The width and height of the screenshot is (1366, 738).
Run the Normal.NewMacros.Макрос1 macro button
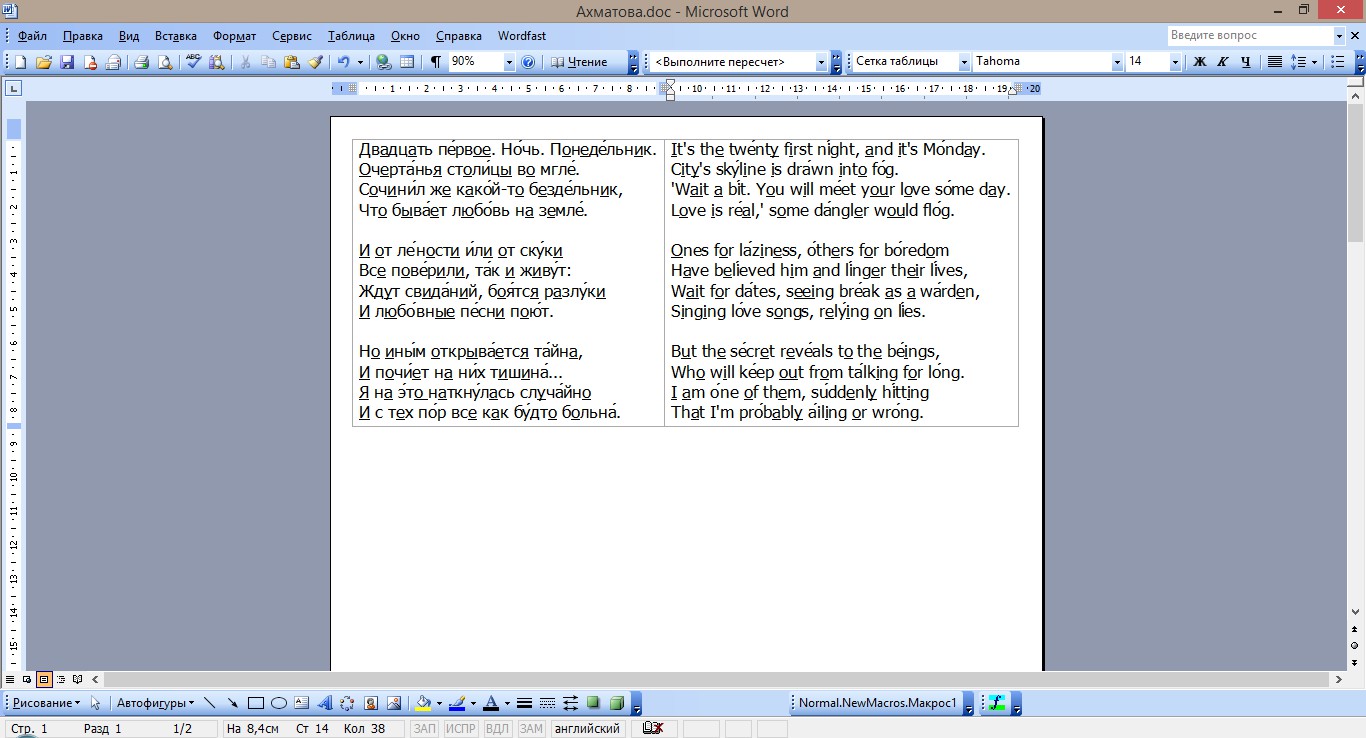tap(877, 703)
